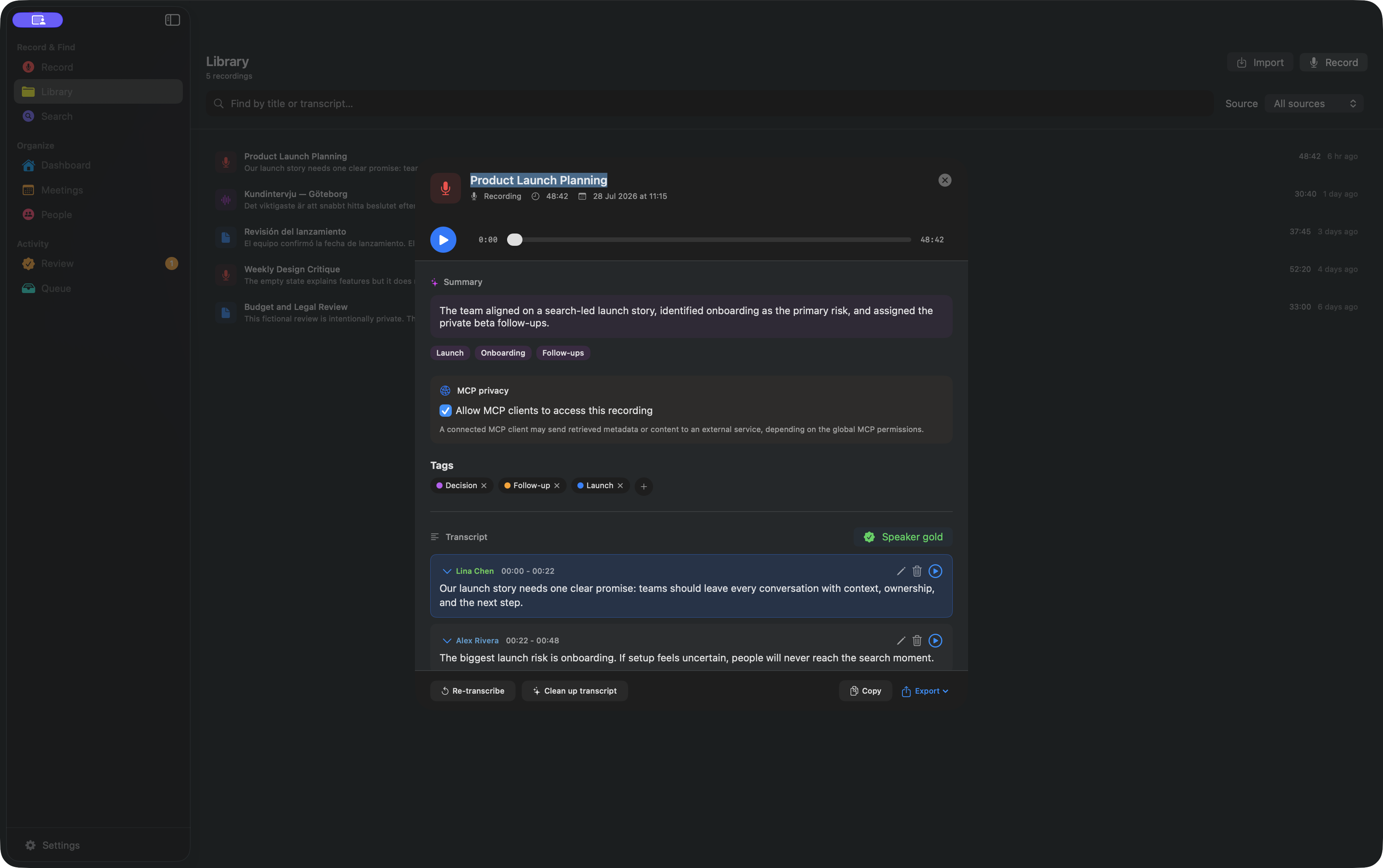Add a new tag with plus icon
The height and width of the screenshot is (868, 1383).
(643, 486)
